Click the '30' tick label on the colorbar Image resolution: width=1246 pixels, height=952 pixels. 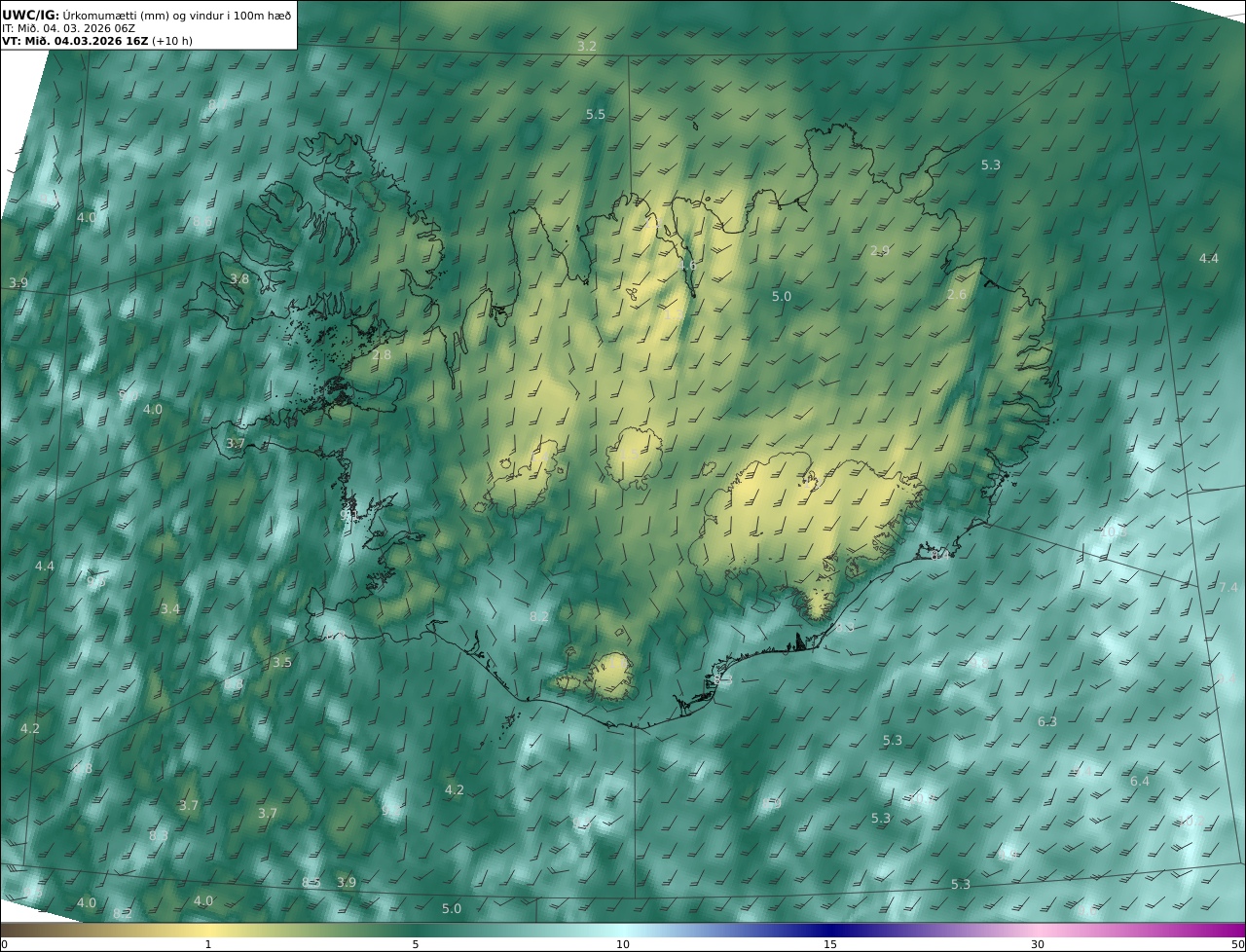tap(1038, 944)
